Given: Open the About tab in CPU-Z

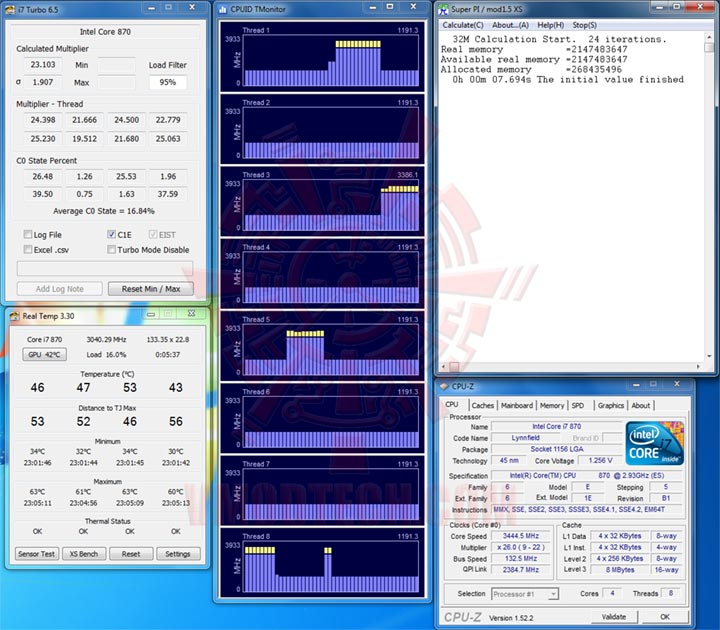Looking at the screenshot, I should pyautogui.click(x=641, y=405).
